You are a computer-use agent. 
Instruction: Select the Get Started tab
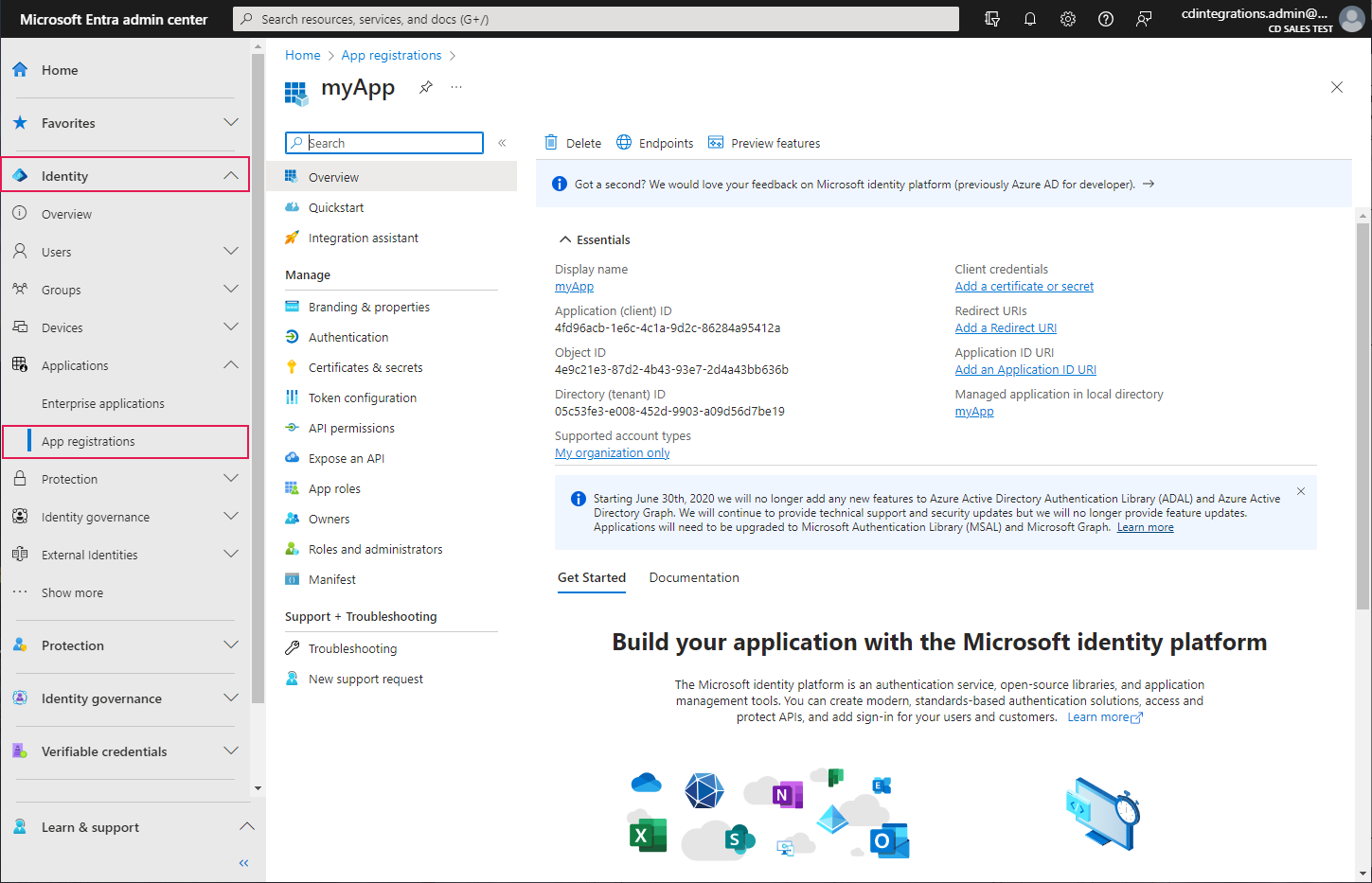pyautogui.click(x=592, y=577)
